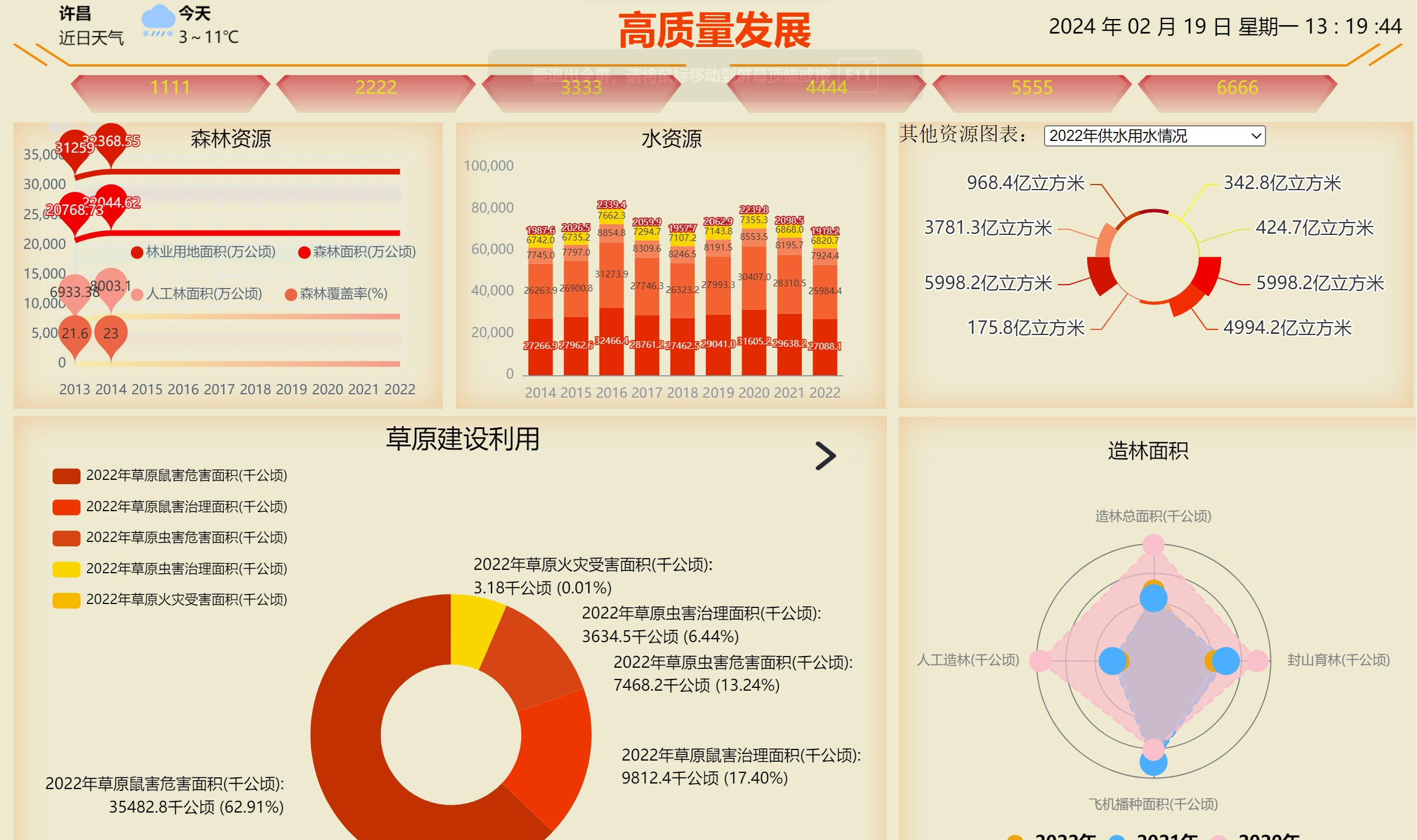Toggle 森林覆盖率(%) legend series
Viewport: 1417px width, 840px height.
[336, 294]
